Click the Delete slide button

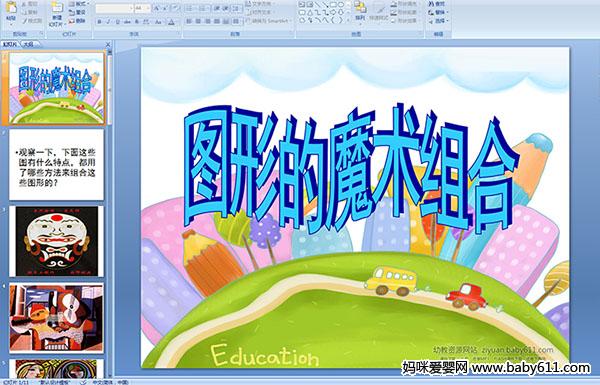77,21
